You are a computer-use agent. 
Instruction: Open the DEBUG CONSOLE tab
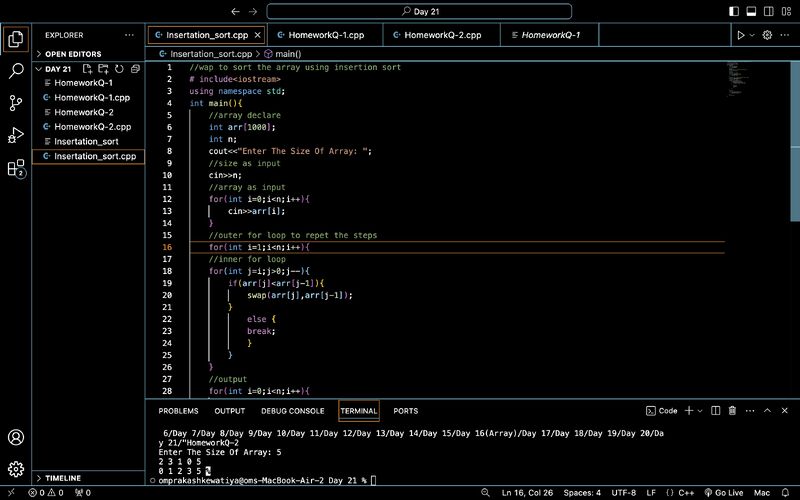[292, 411]
